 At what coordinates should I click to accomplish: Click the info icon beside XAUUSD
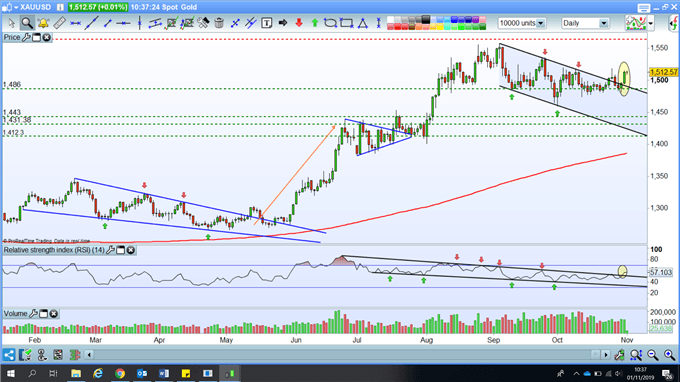click(x=60, y=7)
